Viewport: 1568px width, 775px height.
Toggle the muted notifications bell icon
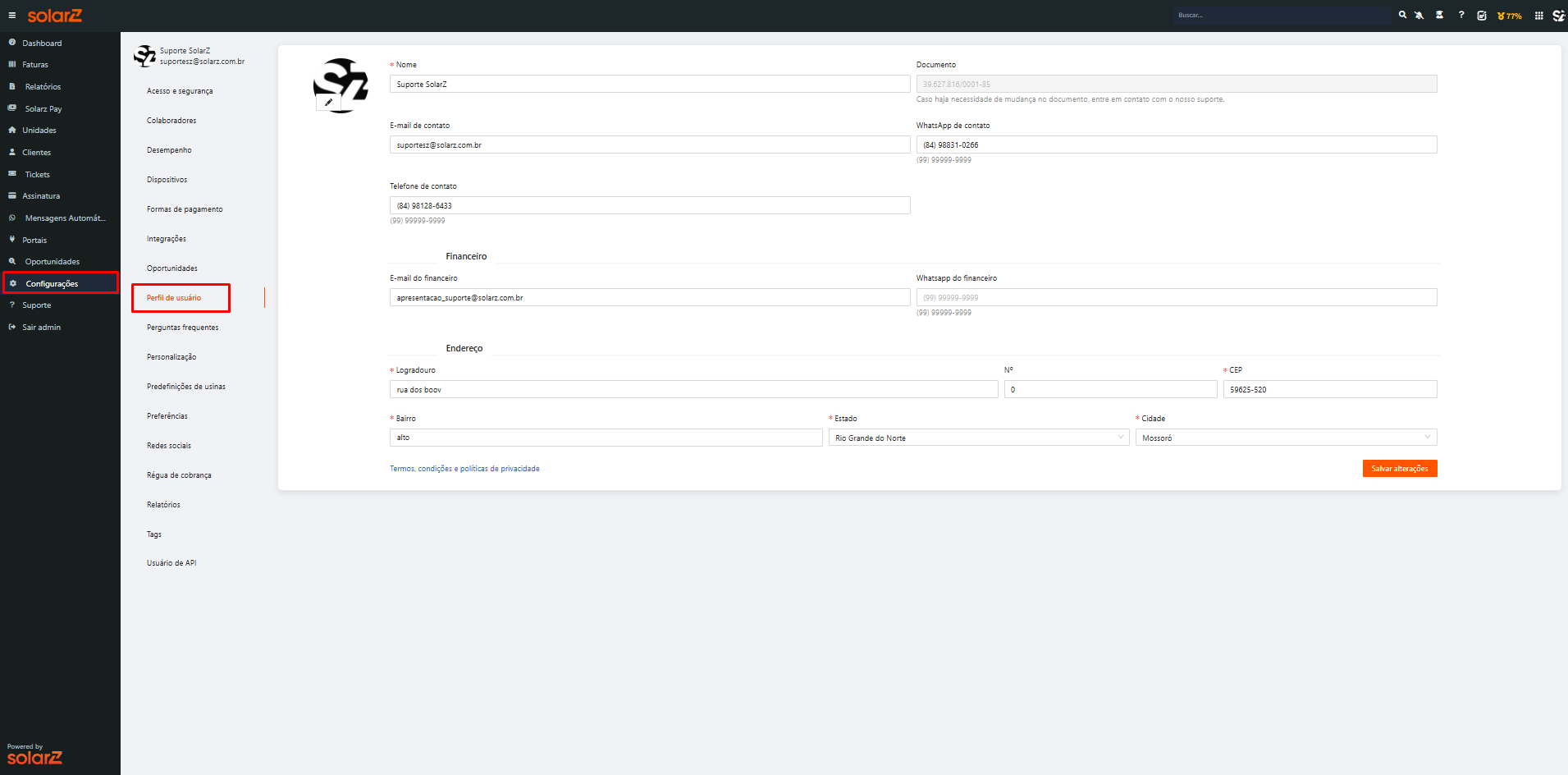[1419, 15]
